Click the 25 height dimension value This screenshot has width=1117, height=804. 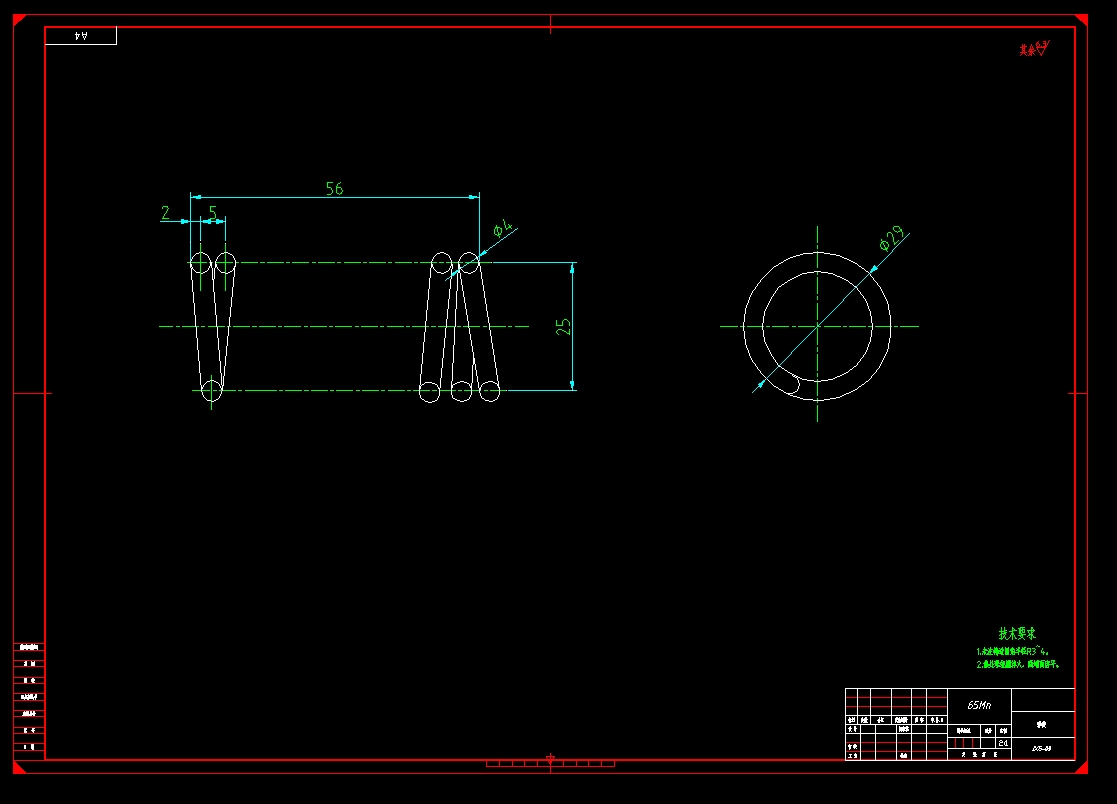tap(563, 327)
